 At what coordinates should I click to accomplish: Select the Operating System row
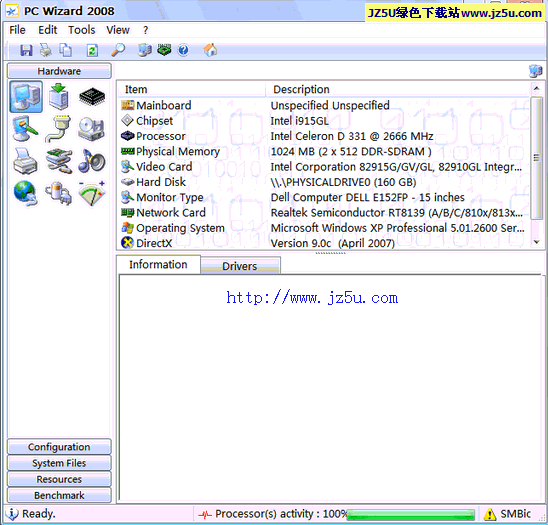tap(324, 228)
